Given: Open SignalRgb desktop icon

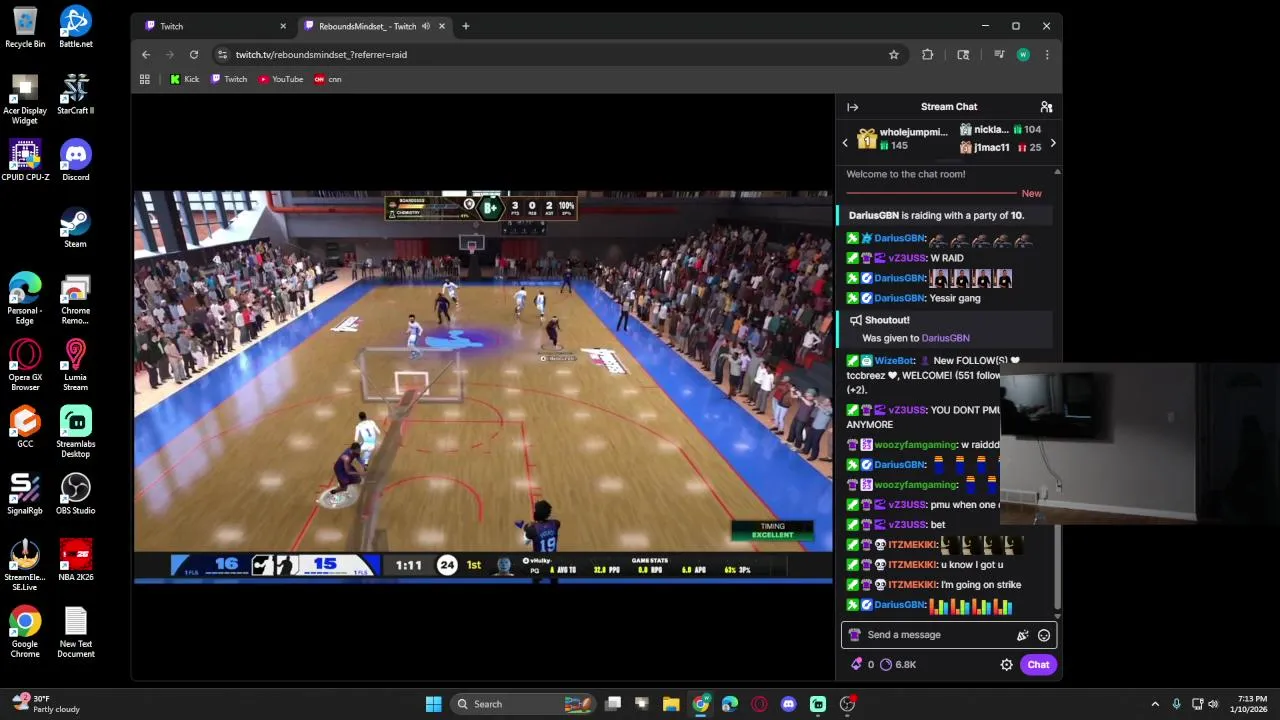Looking at the screenshot, I should (x=25, y=494).
